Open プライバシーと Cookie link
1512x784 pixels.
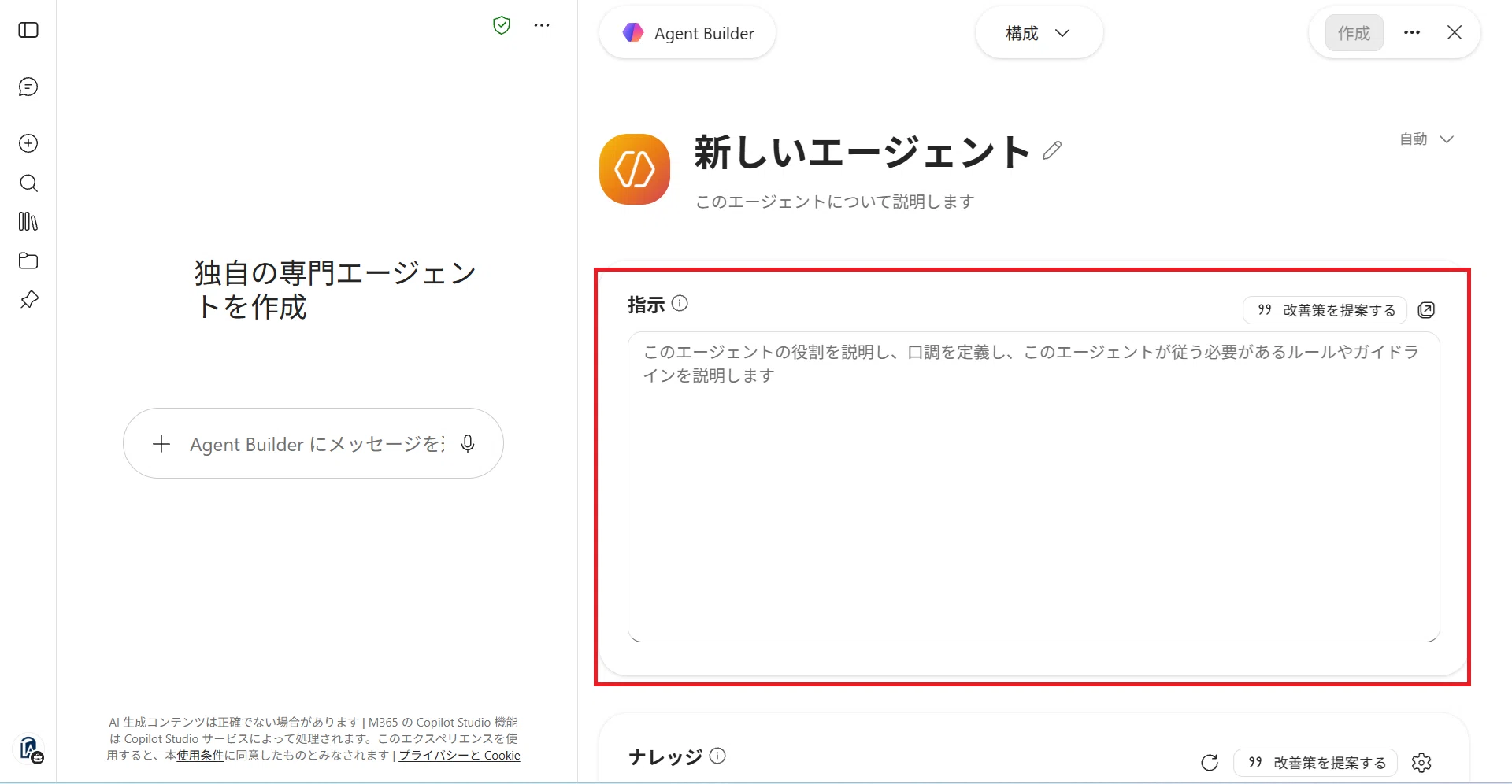point(459,756)
